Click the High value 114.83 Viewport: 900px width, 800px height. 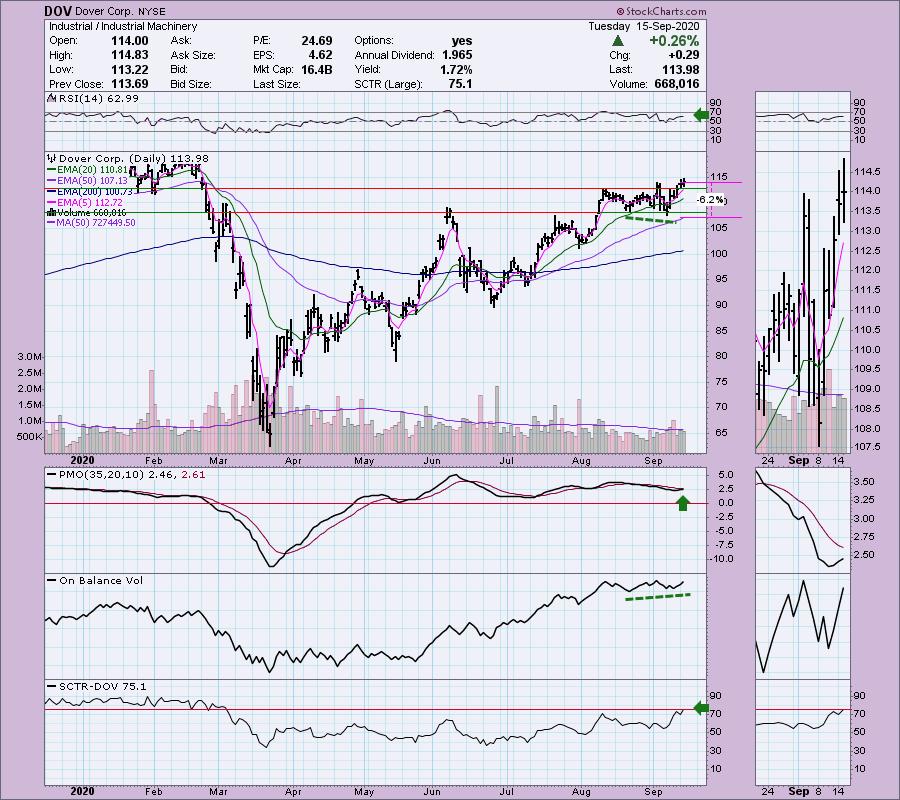click(130, 55)
